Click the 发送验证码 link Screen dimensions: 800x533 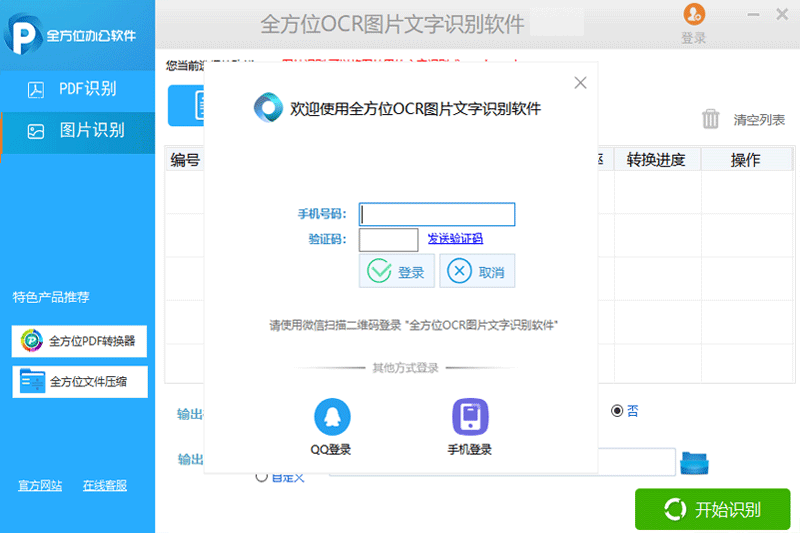tap(455, 239)
